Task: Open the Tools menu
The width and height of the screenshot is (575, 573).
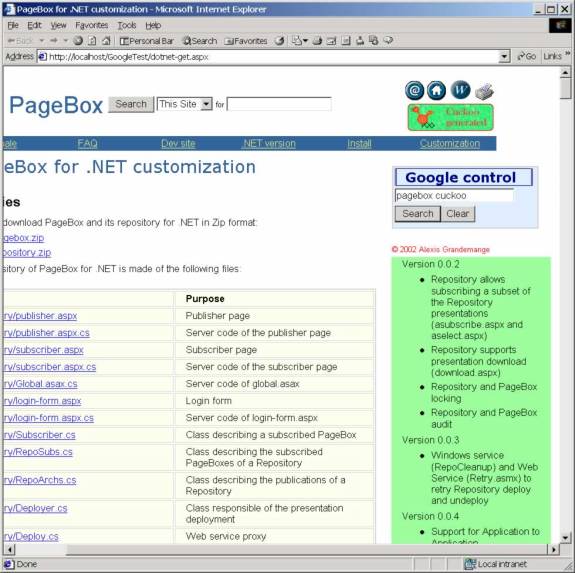Action: (x=127, y=25)
